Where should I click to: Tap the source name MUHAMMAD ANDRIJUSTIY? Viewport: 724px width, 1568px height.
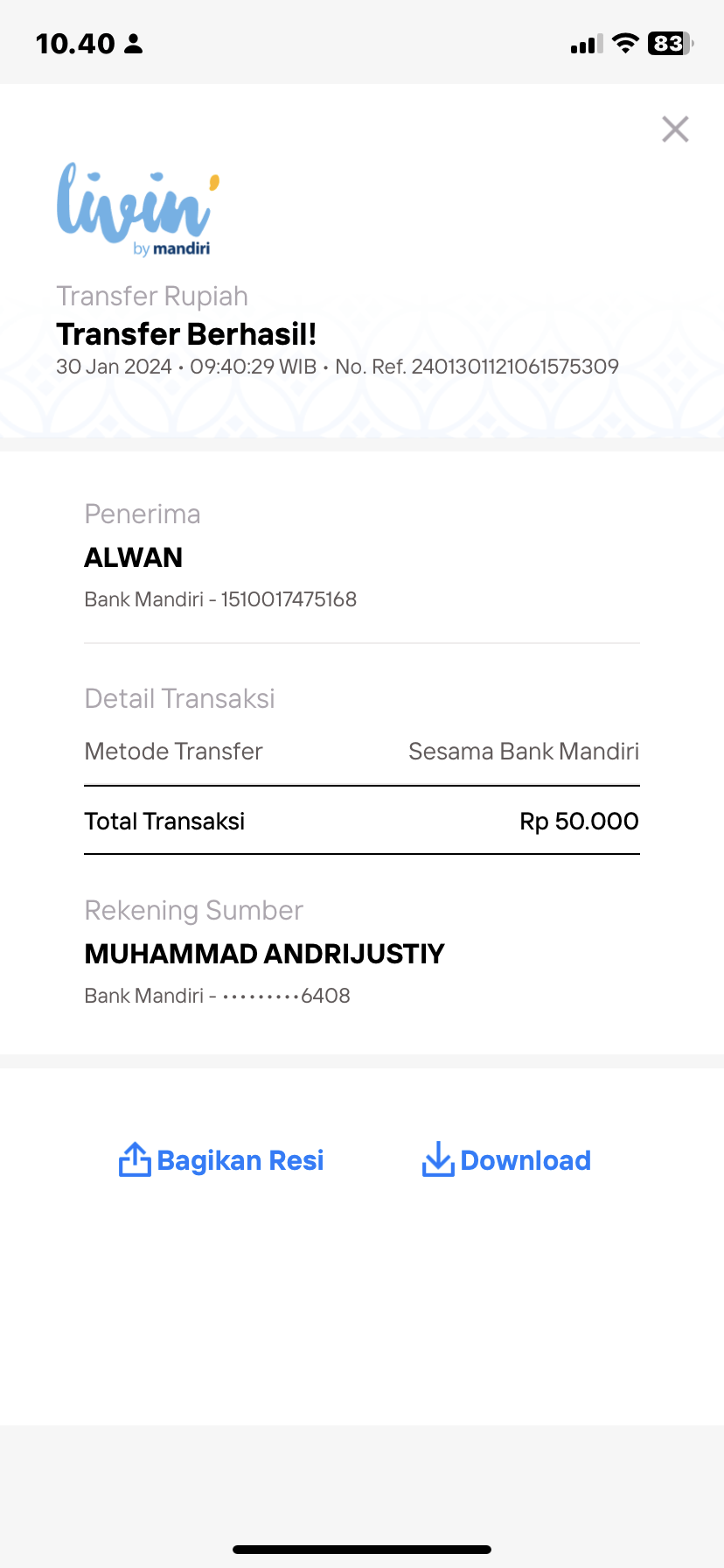click(265, 954)
